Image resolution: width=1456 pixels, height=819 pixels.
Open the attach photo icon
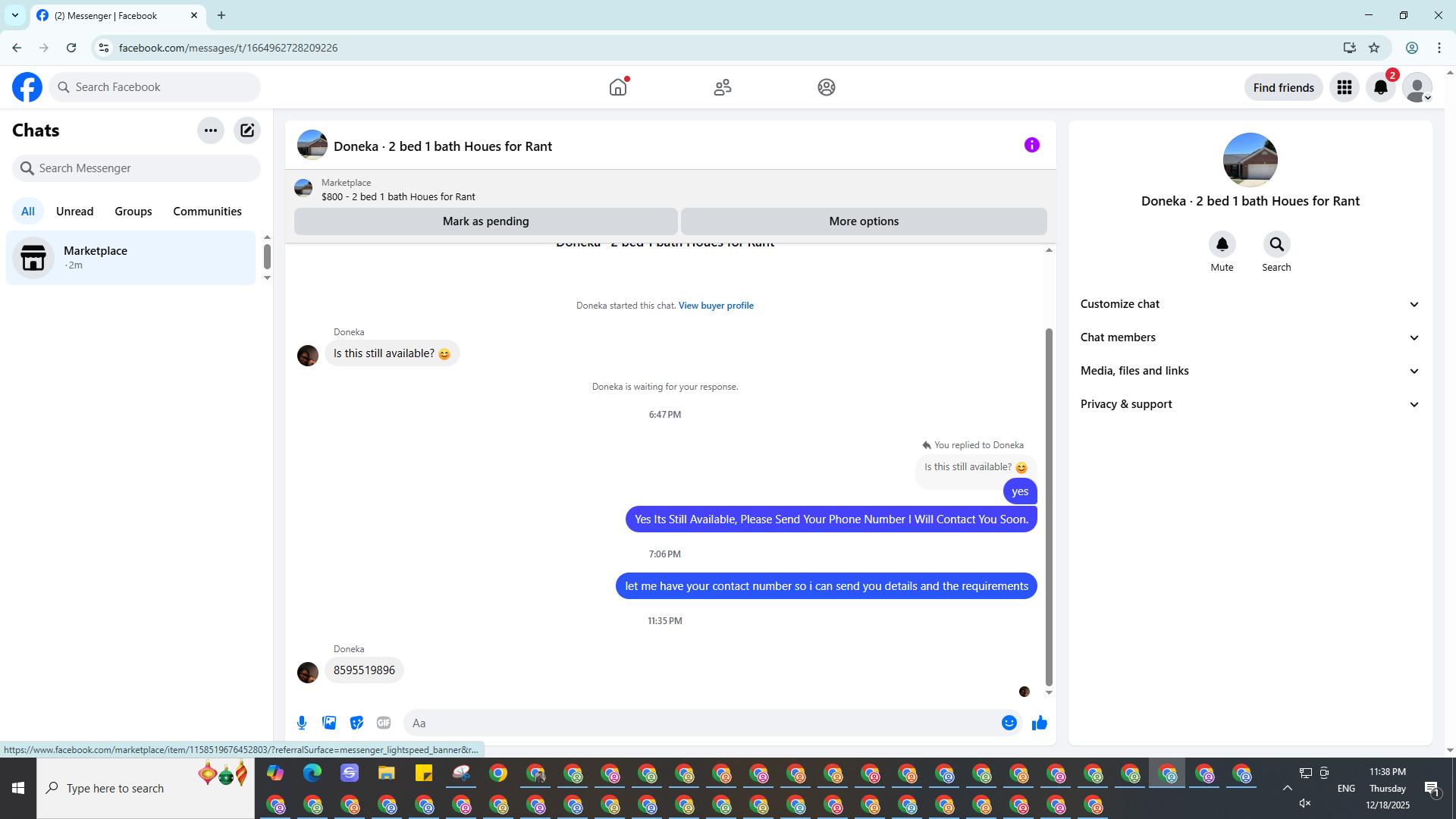click(329, 723)
